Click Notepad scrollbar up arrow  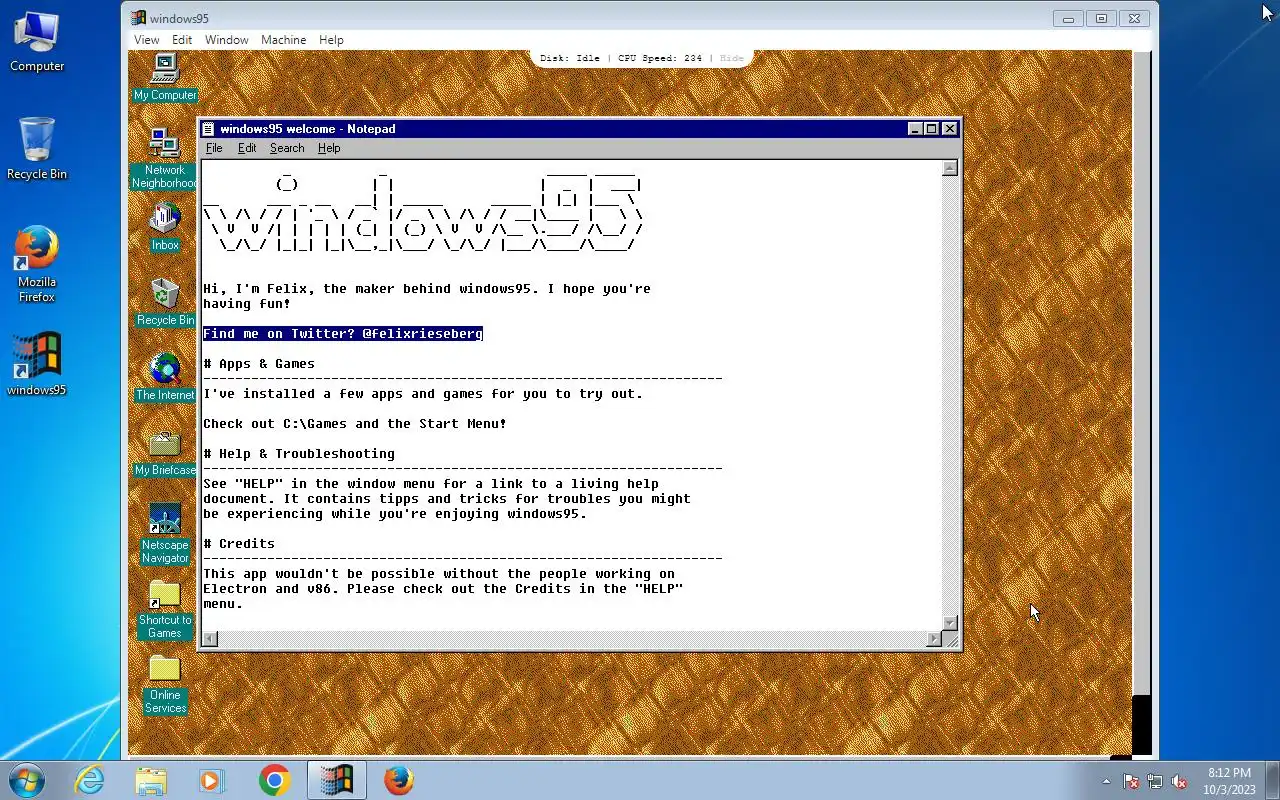tap(950, 168)
